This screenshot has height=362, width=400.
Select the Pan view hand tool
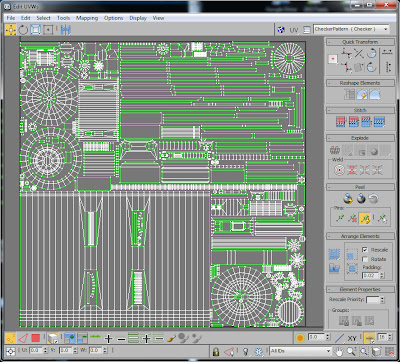[x=339, y=351]
